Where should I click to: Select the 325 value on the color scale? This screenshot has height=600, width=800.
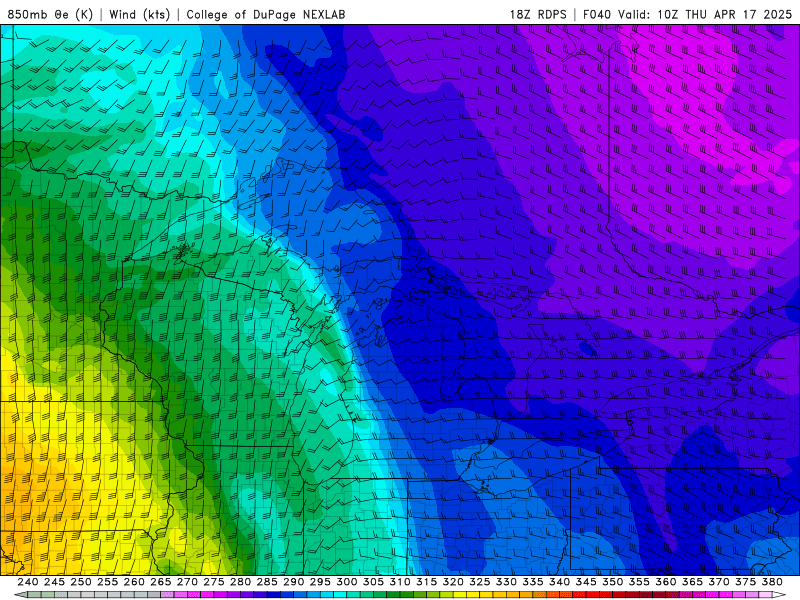pos(480,582)
